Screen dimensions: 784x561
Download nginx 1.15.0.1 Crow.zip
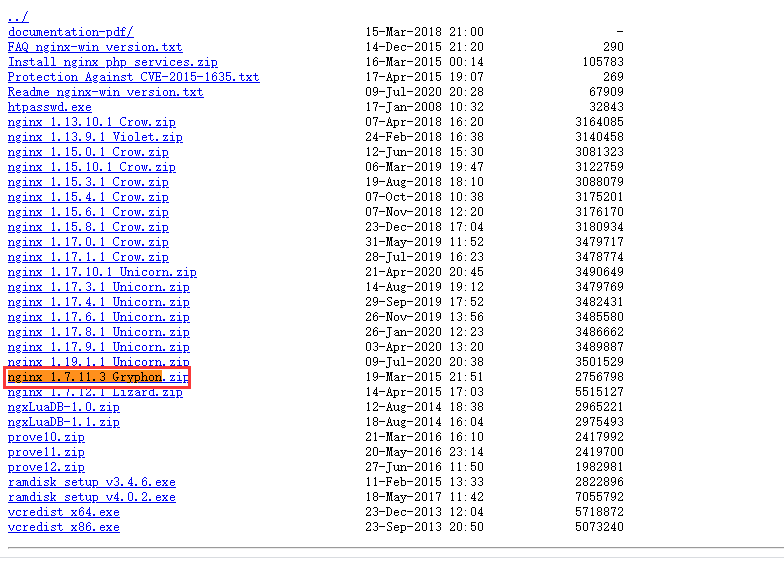coord(88,152)
